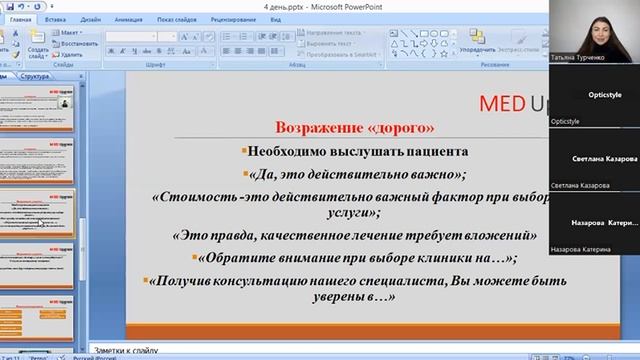Screen dimensions: 640x360
Task: Open the Анимация ribbon tab
Action: tap(129, 20)
